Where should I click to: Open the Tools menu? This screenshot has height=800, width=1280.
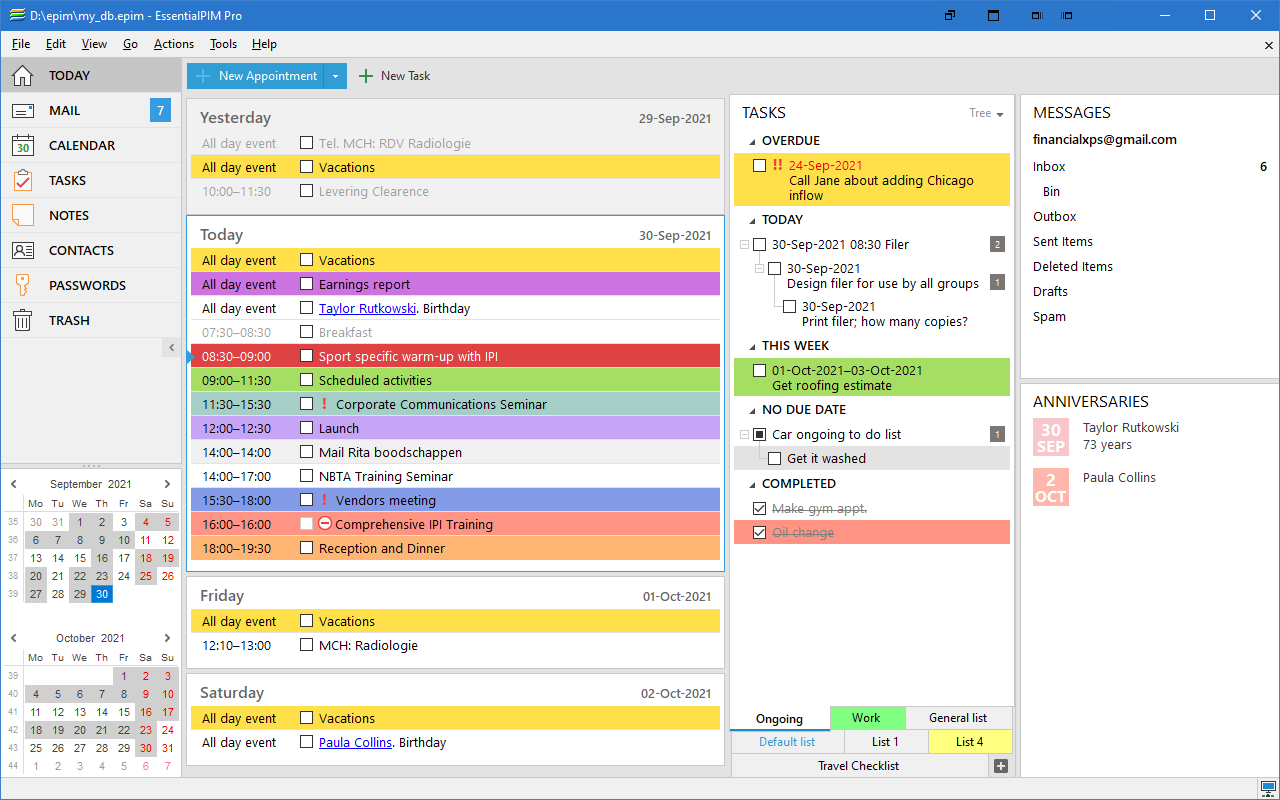223,44
